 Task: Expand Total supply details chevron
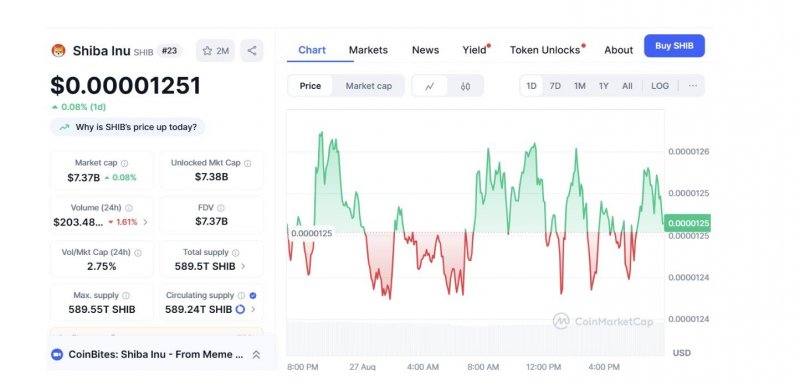(x=243, y=266)
